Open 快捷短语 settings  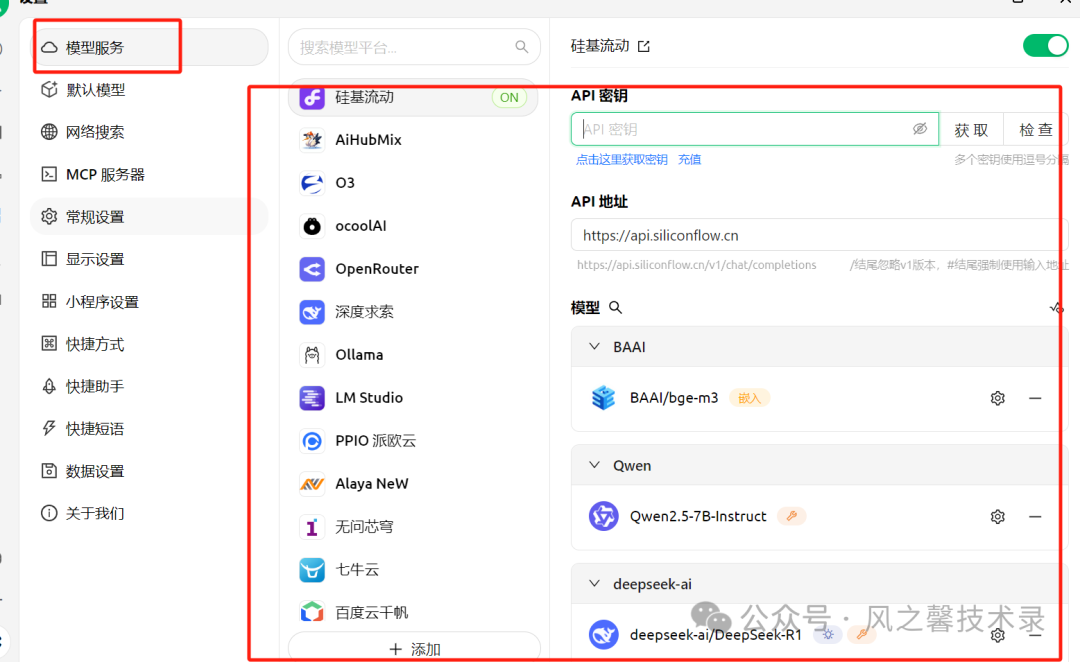(149, 428)
